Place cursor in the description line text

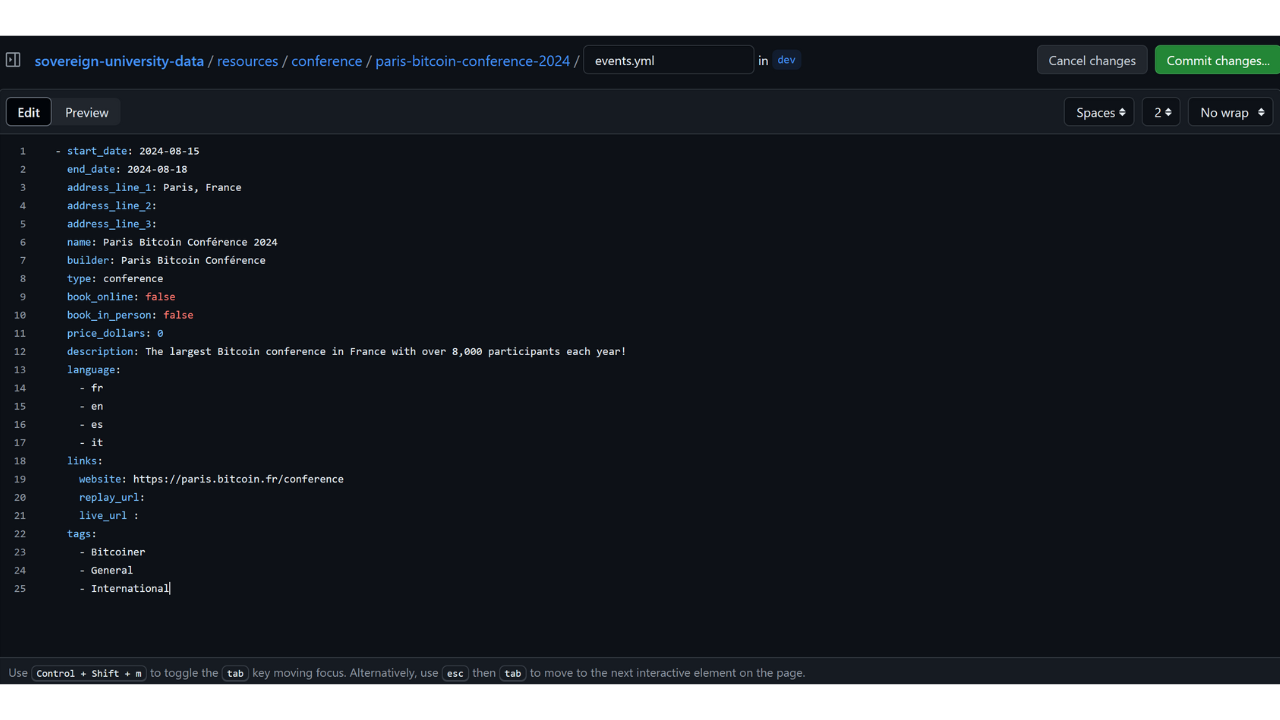(x=385, y=352)
